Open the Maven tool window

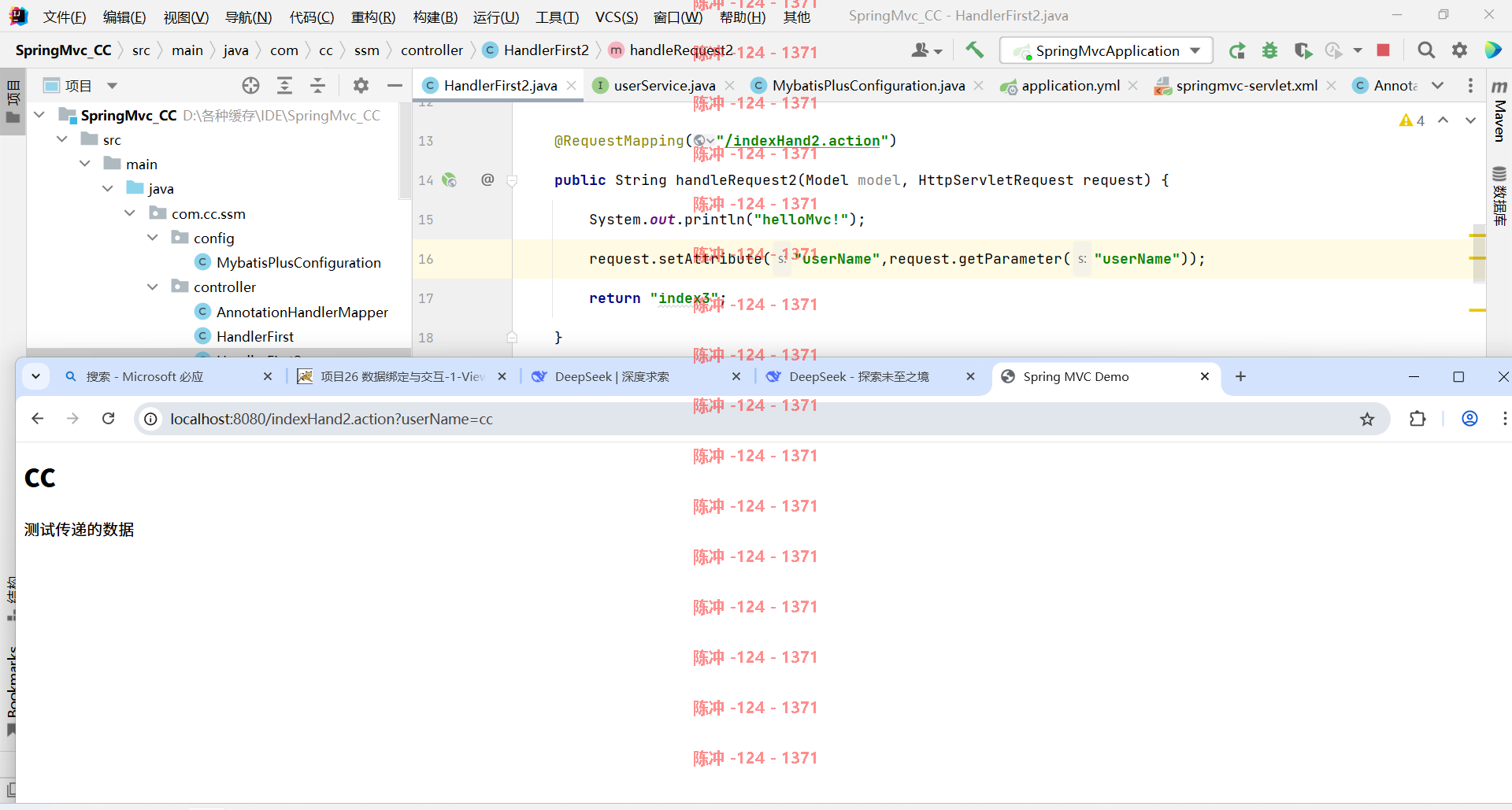pyautogui.click(x=1499, y=111)
